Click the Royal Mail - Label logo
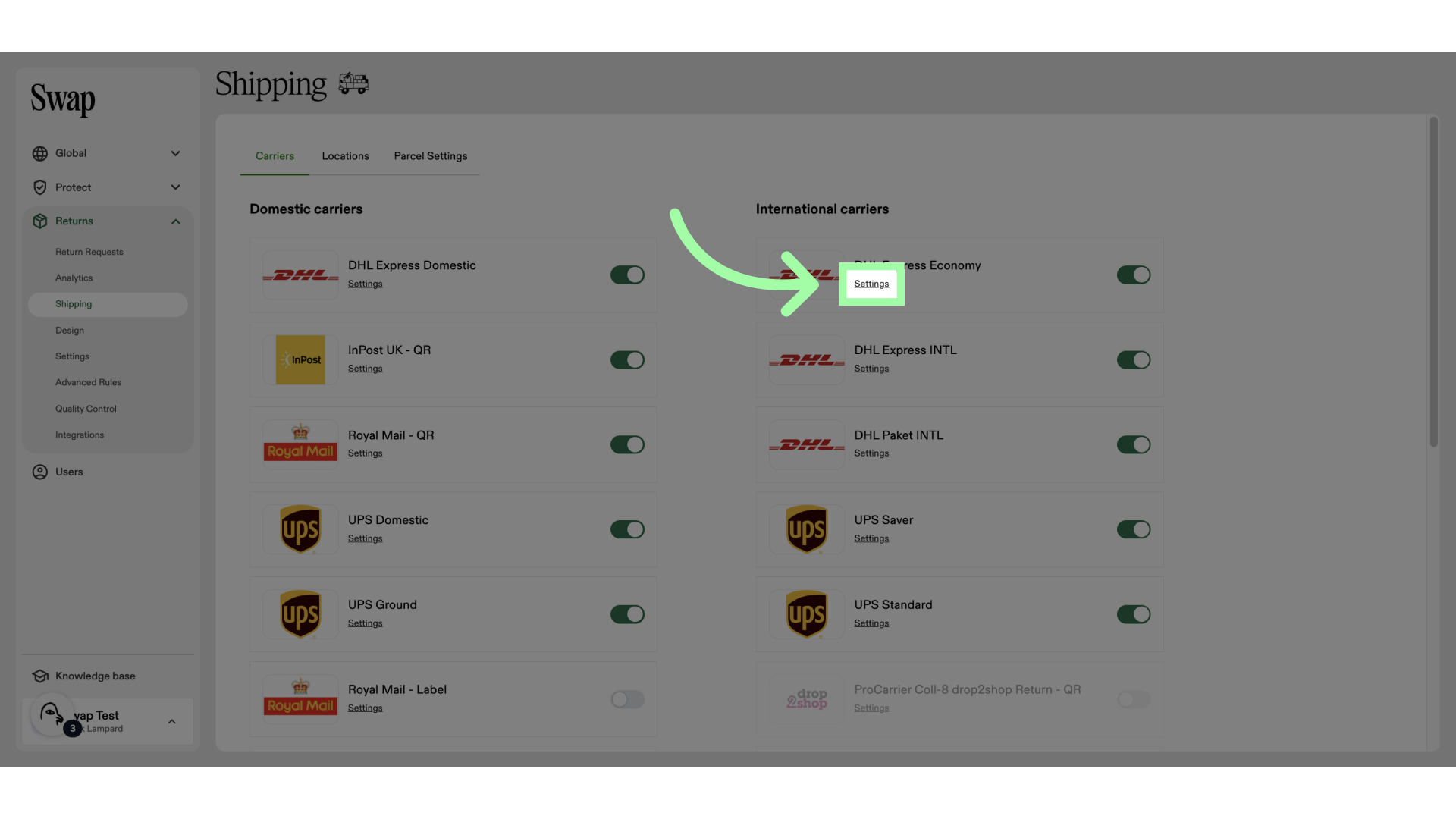This screenshot has height=819, width=1456. 300,699
